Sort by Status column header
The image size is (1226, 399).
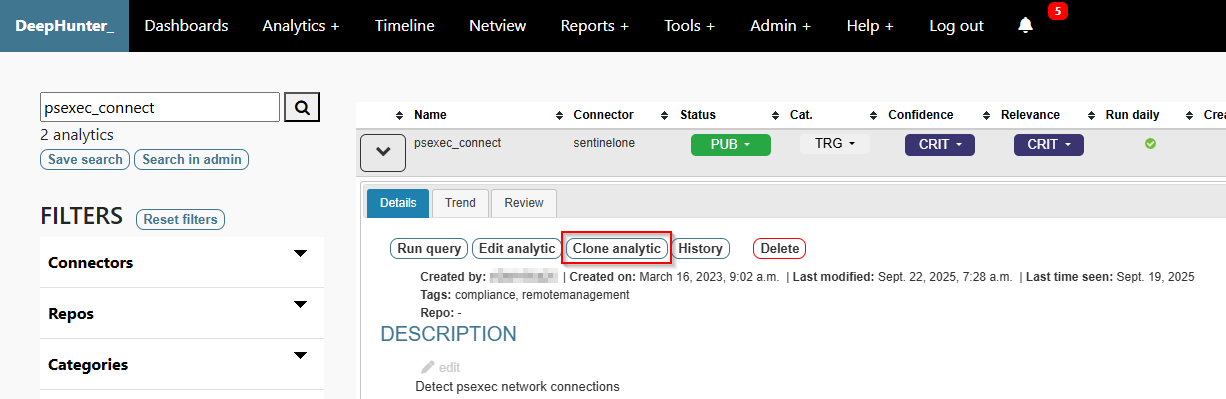coord(698,115)
